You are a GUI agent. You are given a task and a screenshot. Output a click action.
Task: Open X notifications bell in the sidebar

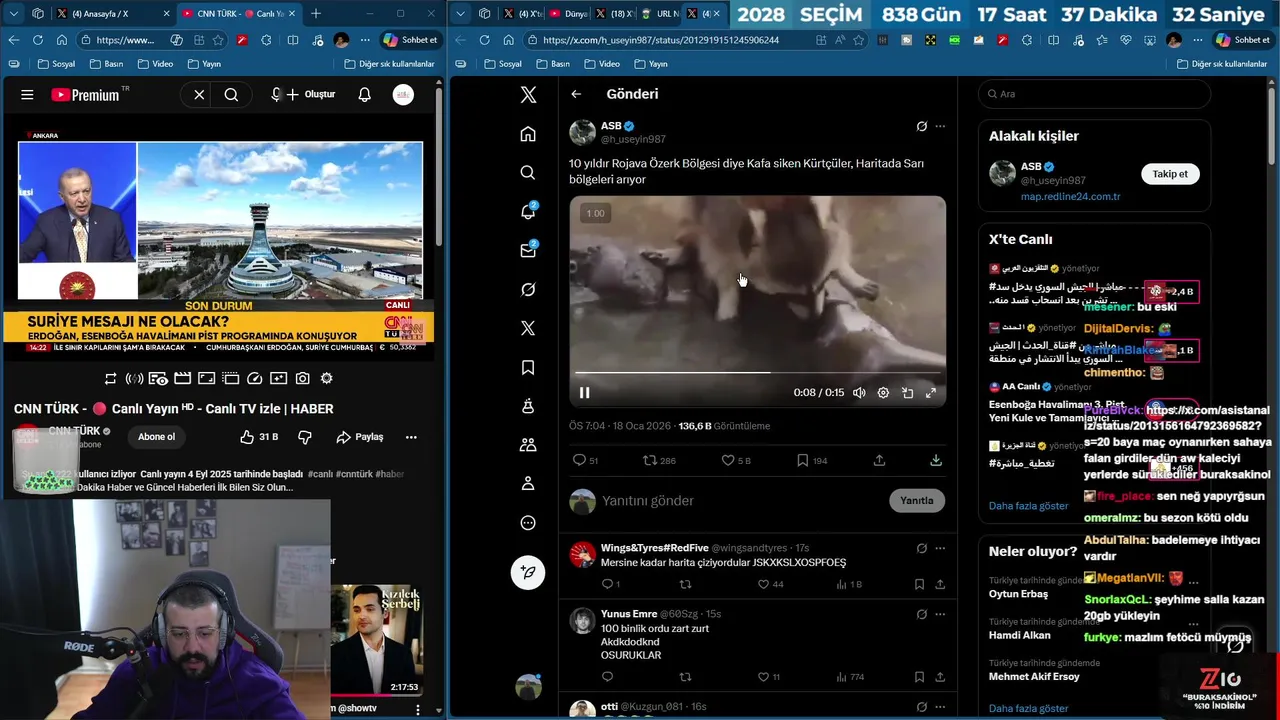pyautogui.click(x=528, y=211)
